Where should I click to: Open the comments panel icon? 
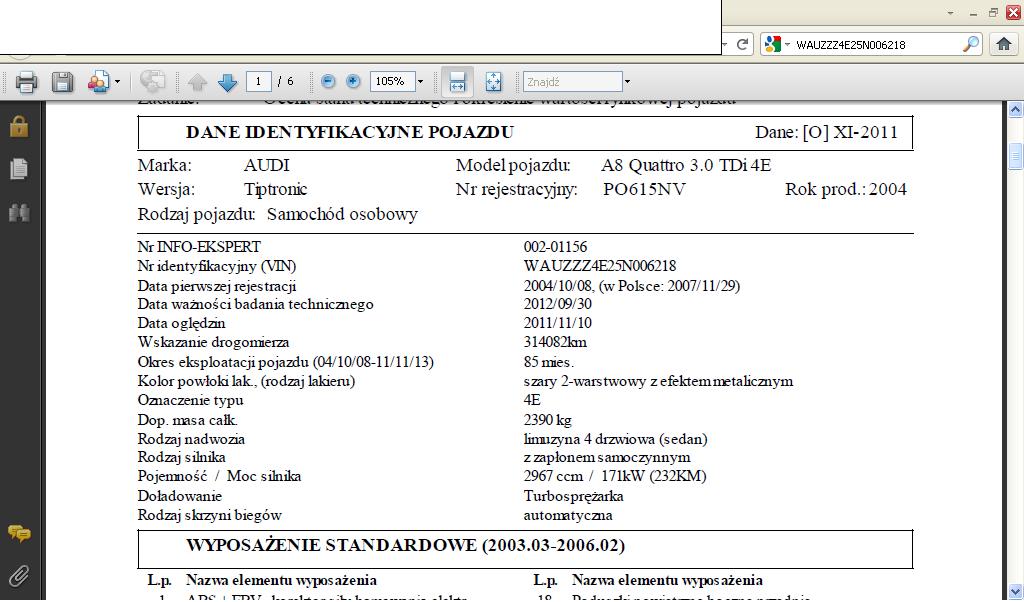tap(19, 533)
